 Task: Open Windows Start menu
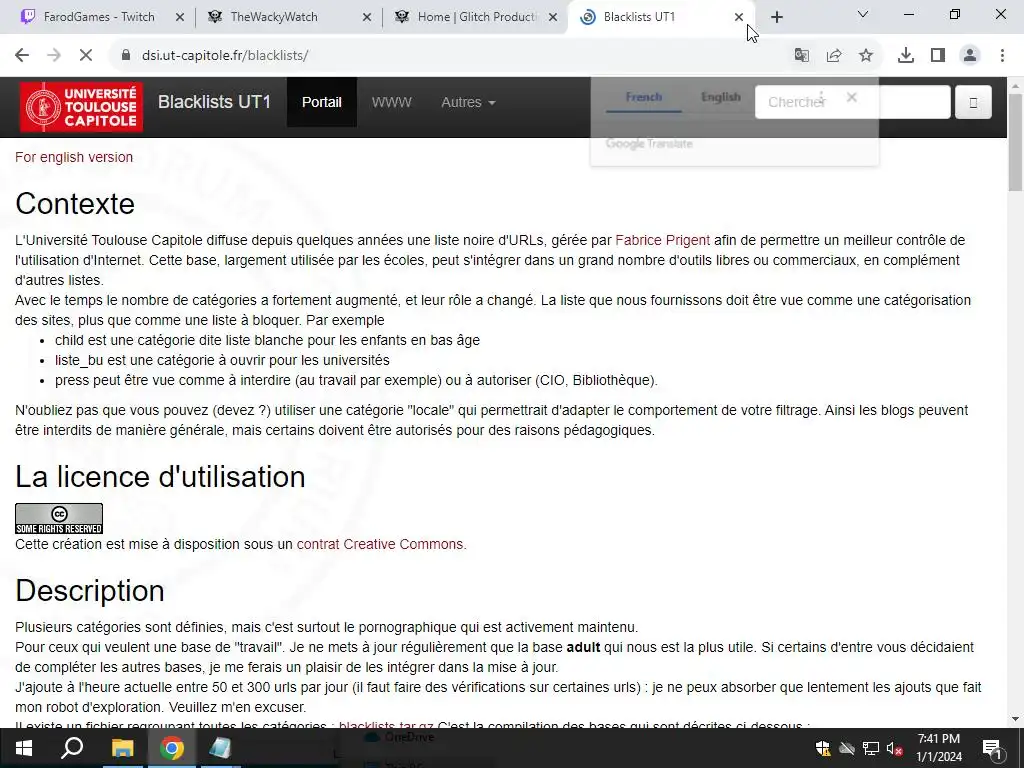pyautogui.click(x=24, y=748)
